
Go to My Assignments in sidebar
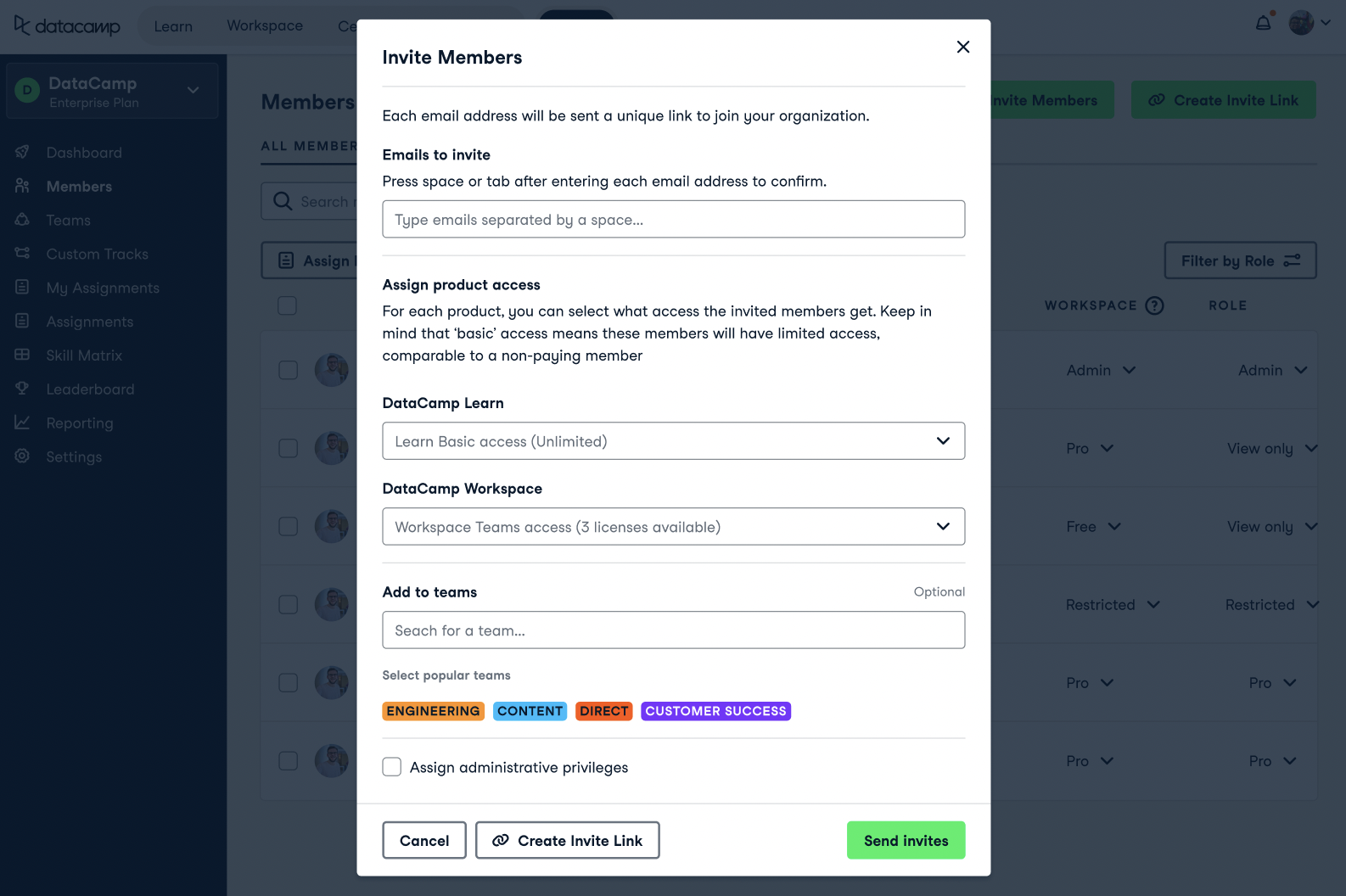(103, 288)
